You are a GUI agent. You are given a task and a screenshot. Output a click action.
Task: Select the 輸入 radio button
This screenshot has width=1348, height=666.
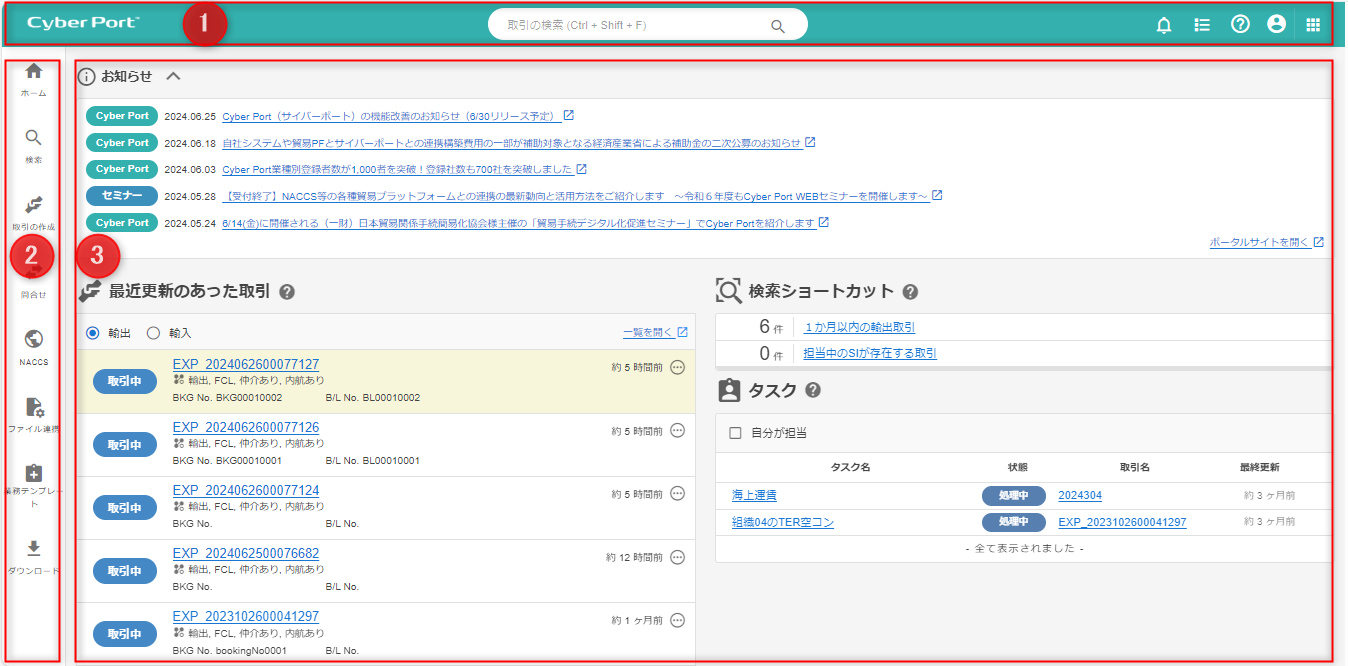(x=153, y=333)
